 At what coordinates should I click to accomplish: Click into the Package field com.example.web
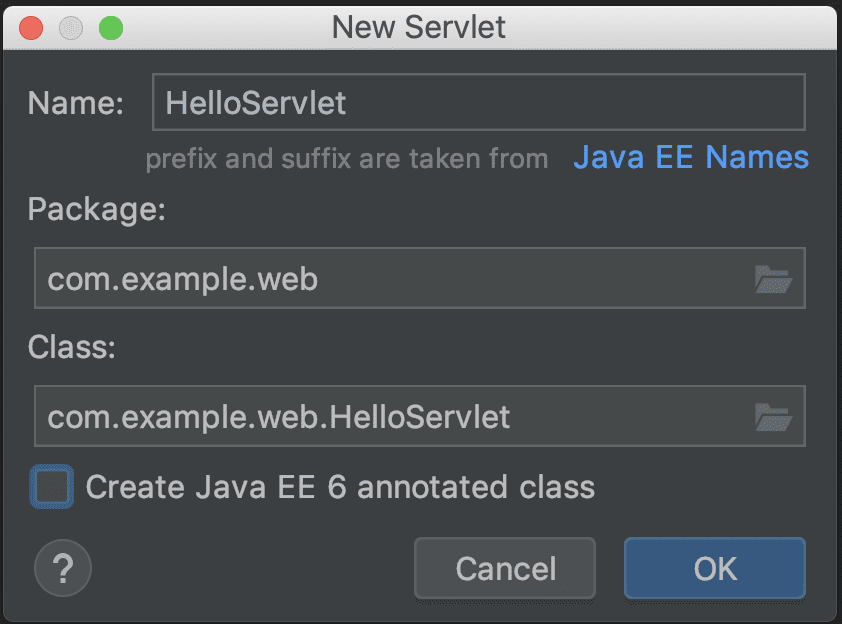click(420, 278)
